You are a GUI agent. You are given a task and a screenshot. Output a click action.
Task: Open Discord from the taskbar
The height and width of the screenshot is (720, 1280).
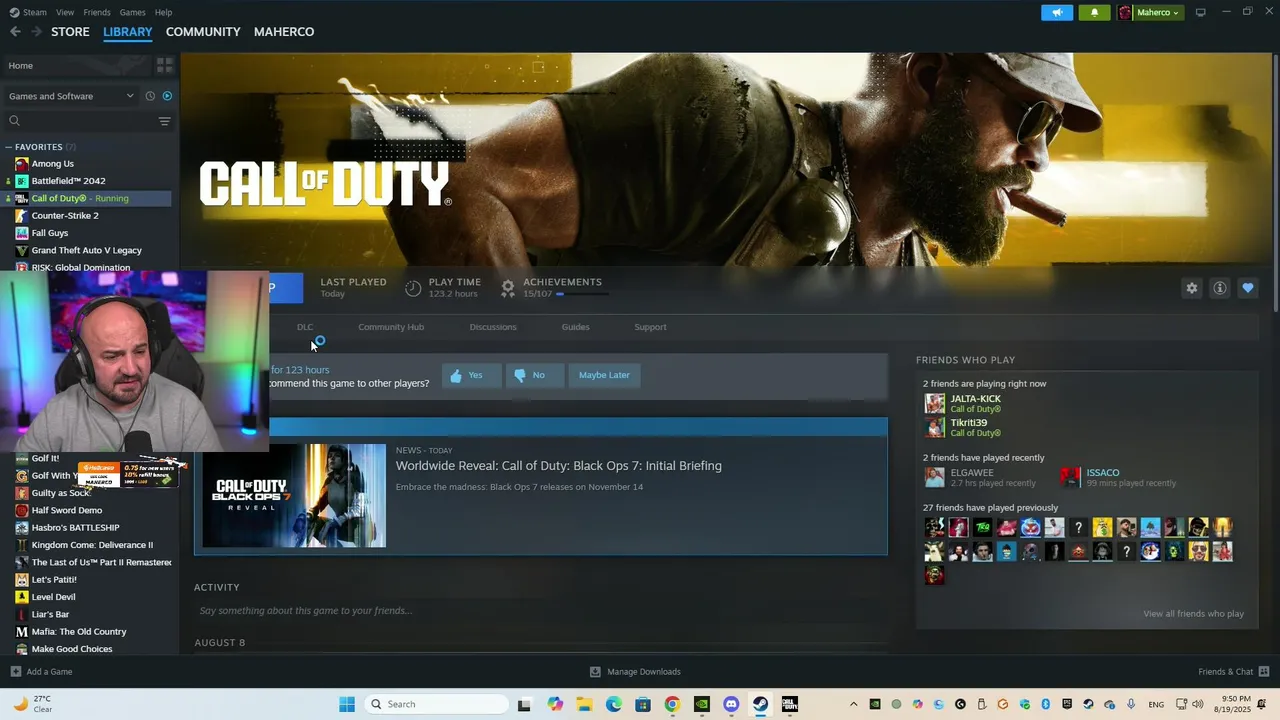pos(731,704)
